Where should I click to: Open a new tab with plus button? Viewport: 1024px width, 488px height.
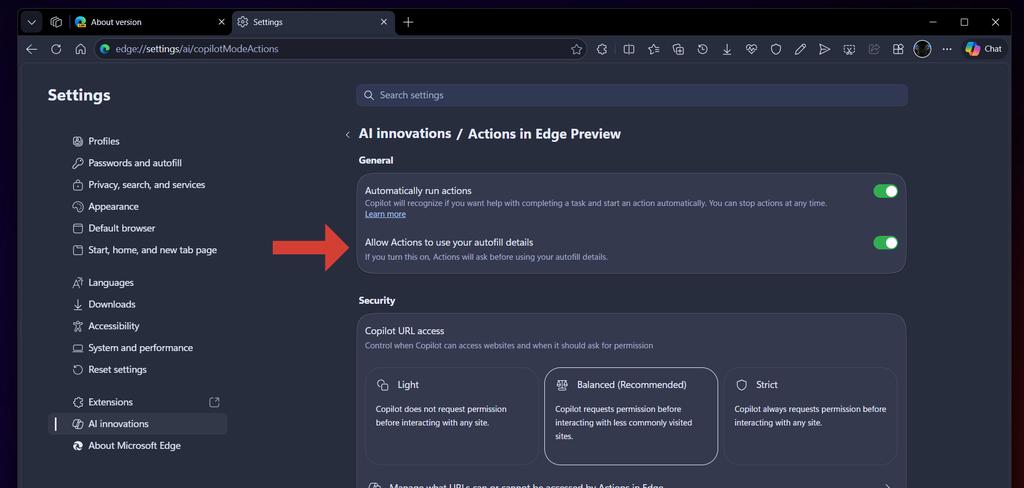point(408,22)
